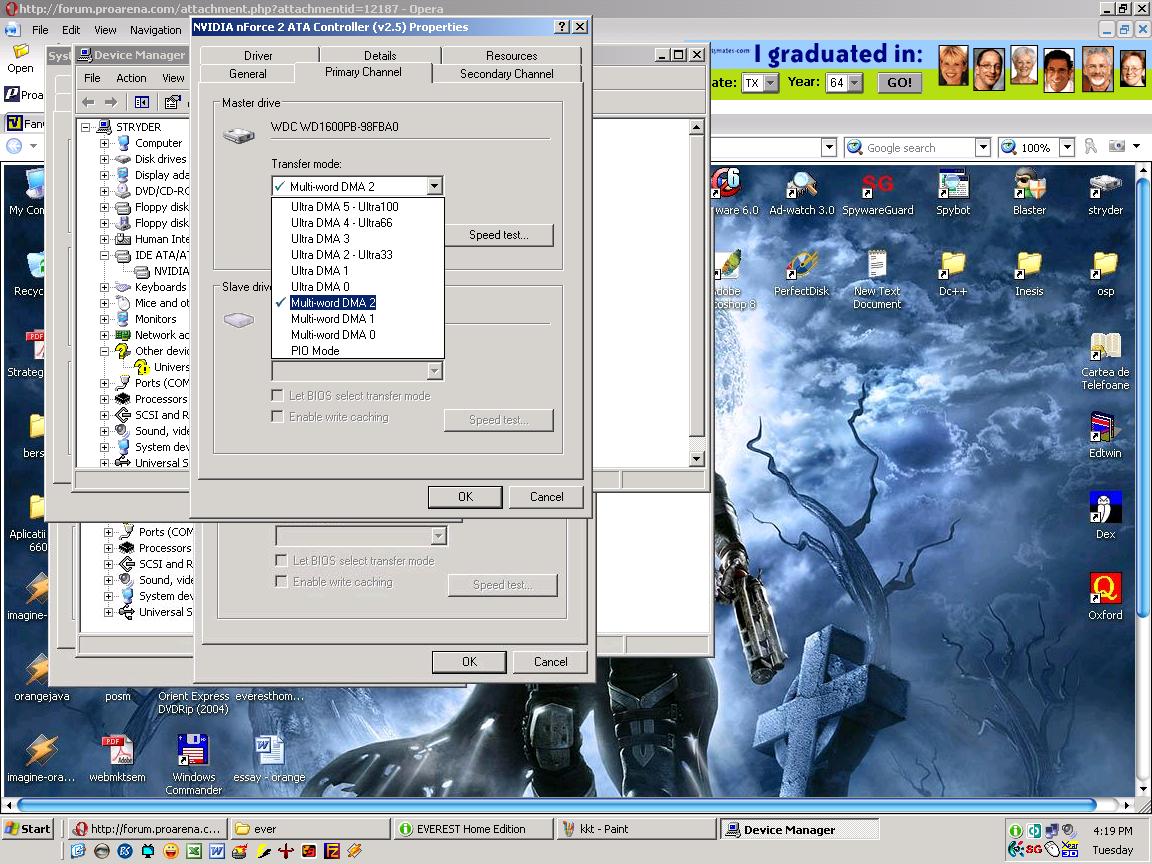Screen dimensions: 1152x864
Task: Click the Device Manager forward arrow icon
Action: (111, 102)
